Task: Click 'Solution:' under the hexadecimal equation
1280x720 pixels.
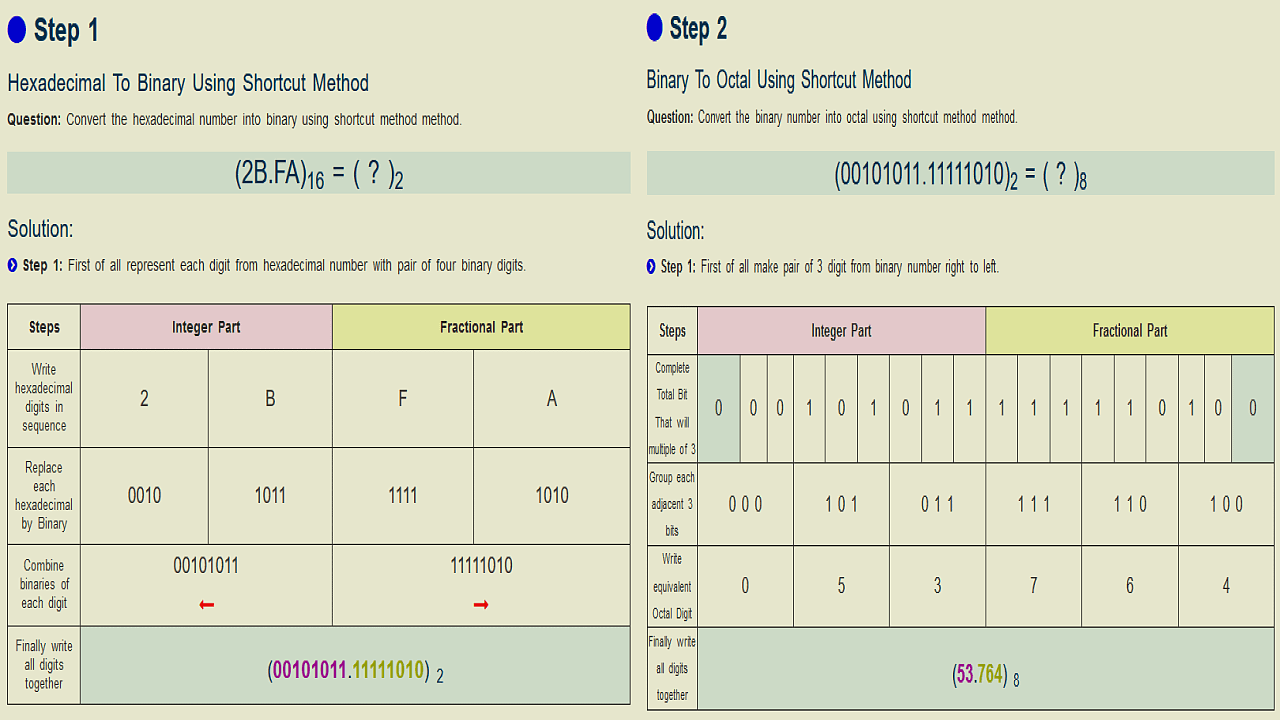Action: [40, 229]
